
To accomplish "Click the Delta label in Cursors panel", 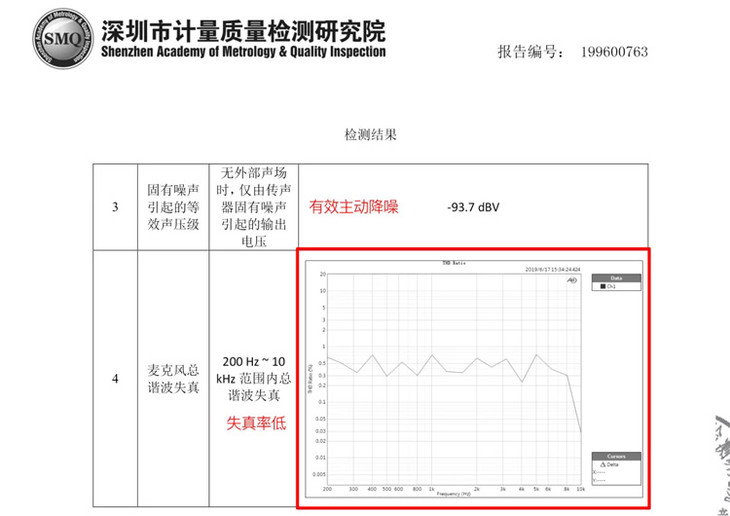I will tap(613, 465).
